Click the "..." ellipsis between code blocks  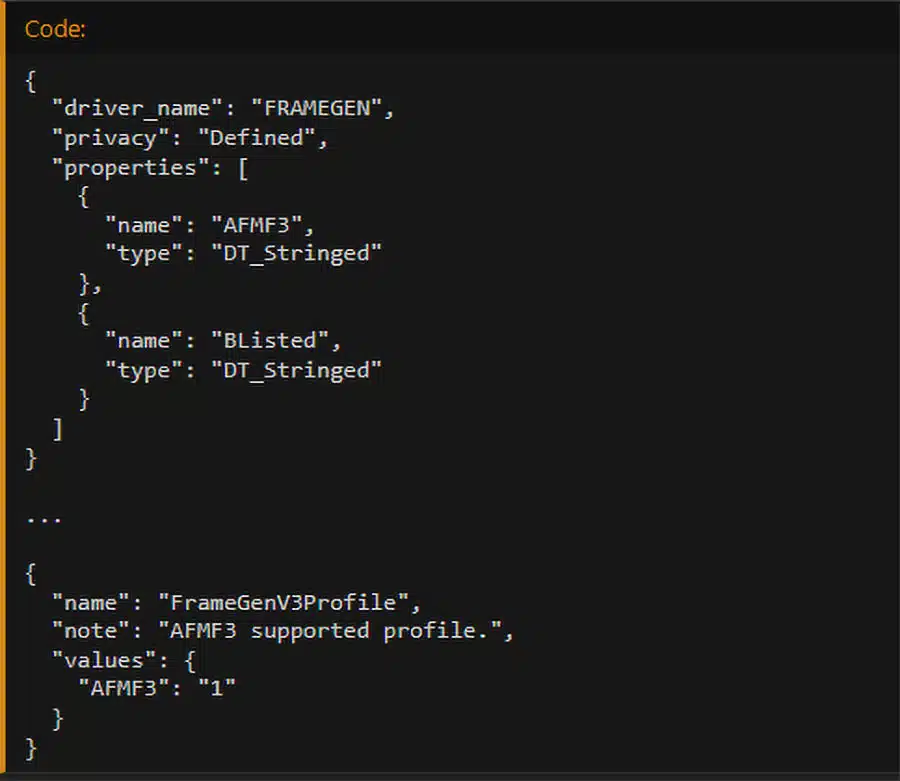point(44,517)
